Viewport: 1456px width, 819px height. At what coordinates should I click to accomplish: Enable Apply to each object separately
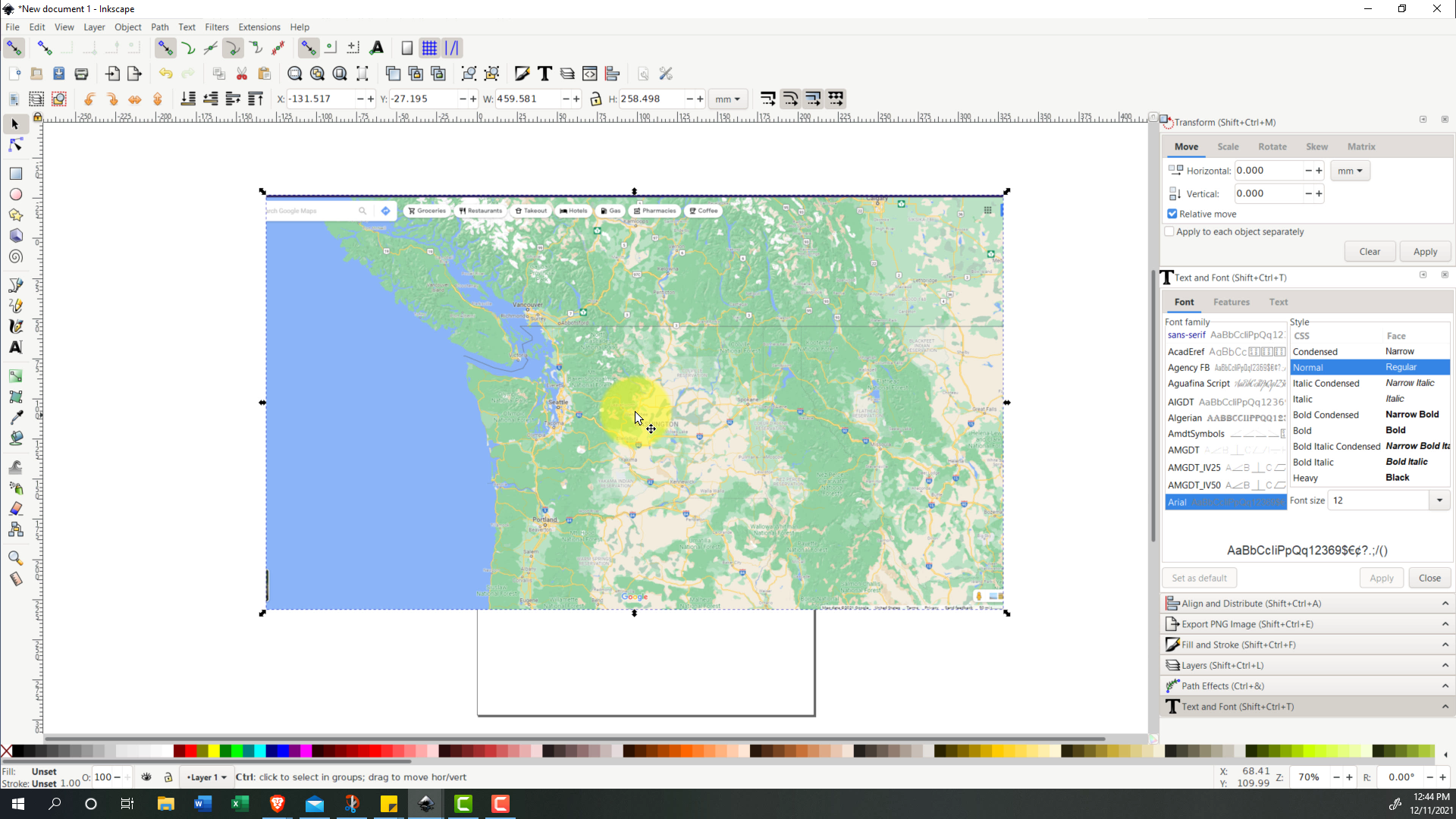tap(1169, 232)
